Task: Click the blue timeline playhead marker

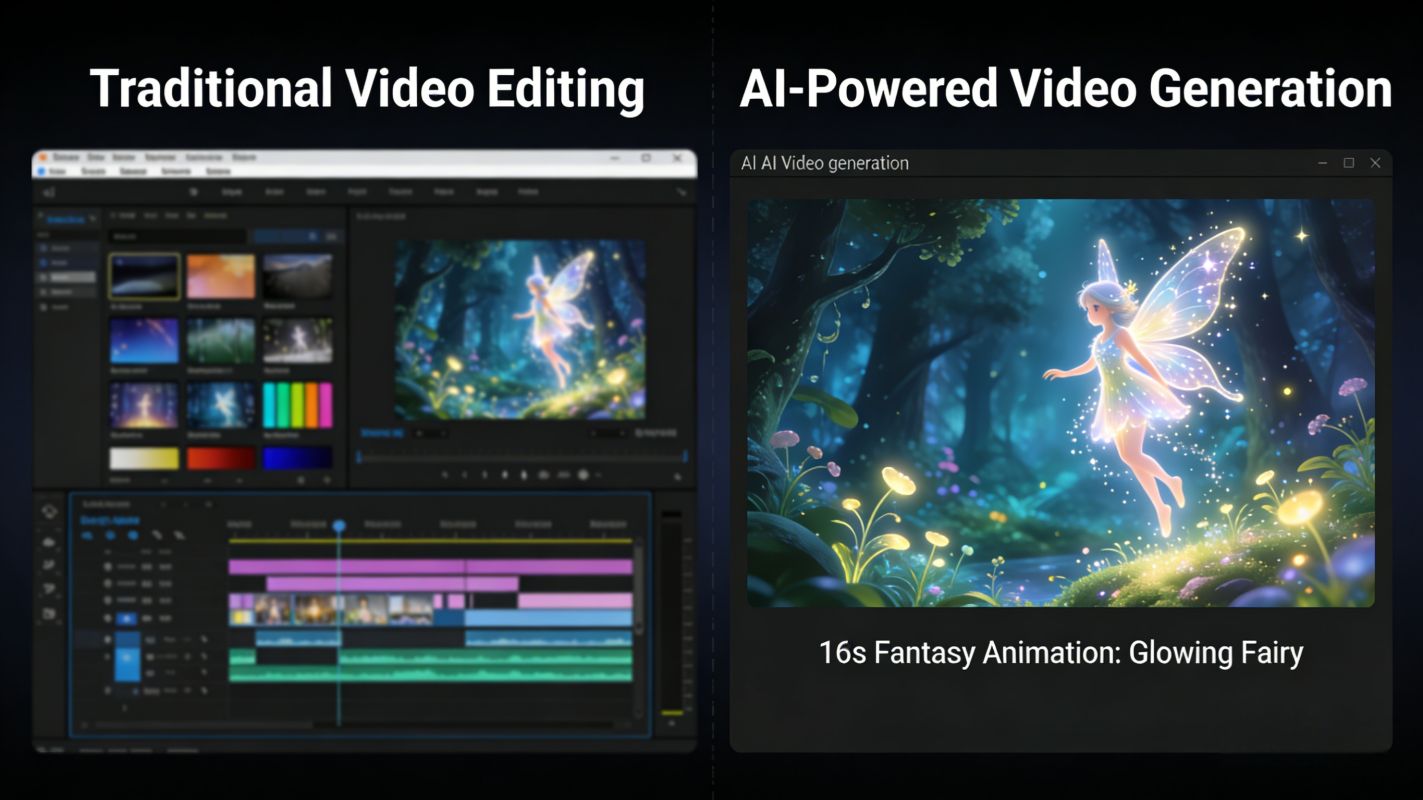Action: coord(339,525)
